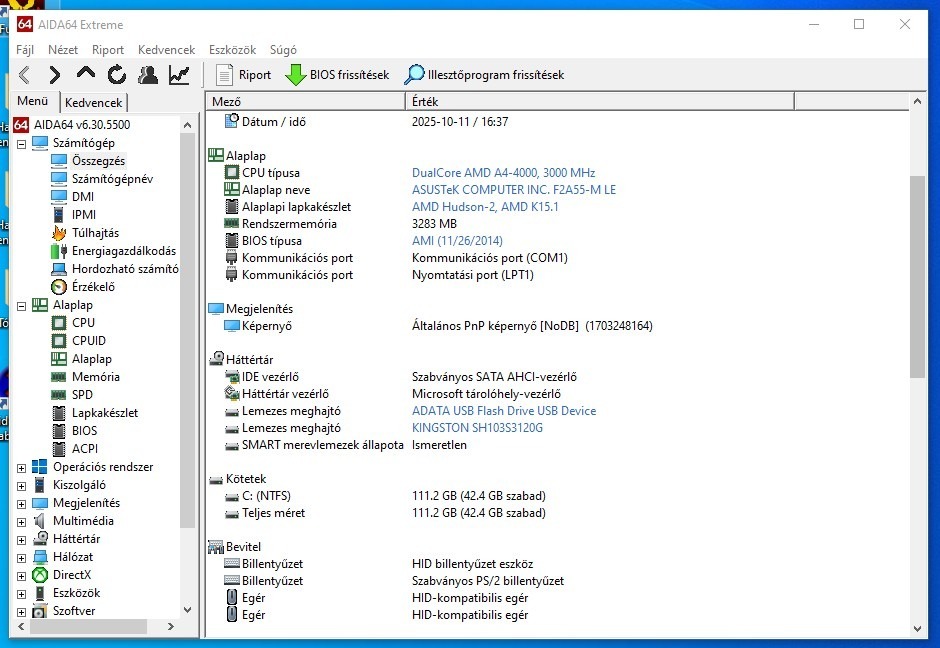940x648 pixels.
Task: Expand the Eszközök tree node
Action: [x=22, y=594]
